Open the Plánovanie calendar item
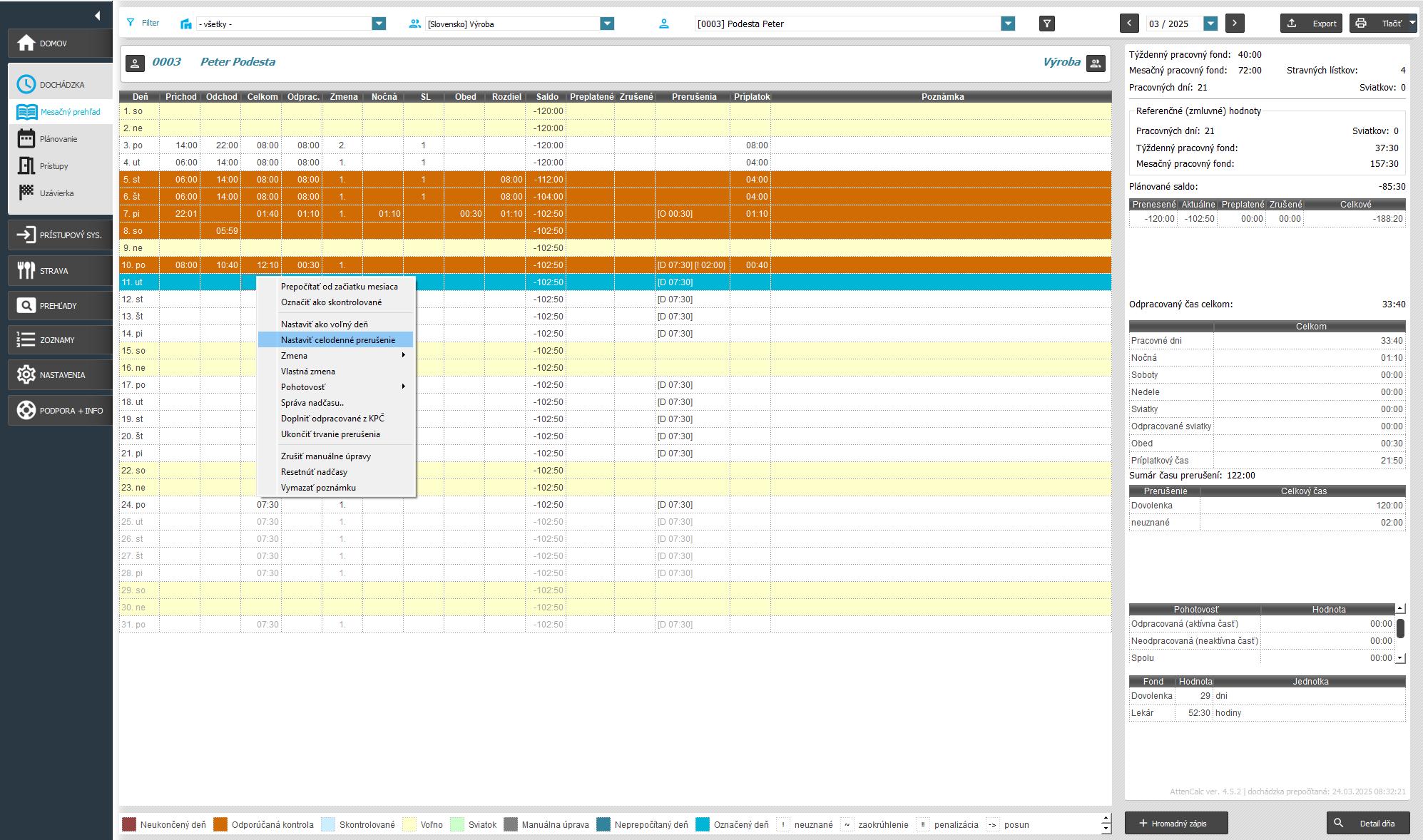This screenshot has width=1423, height=840. pos(58,139)
